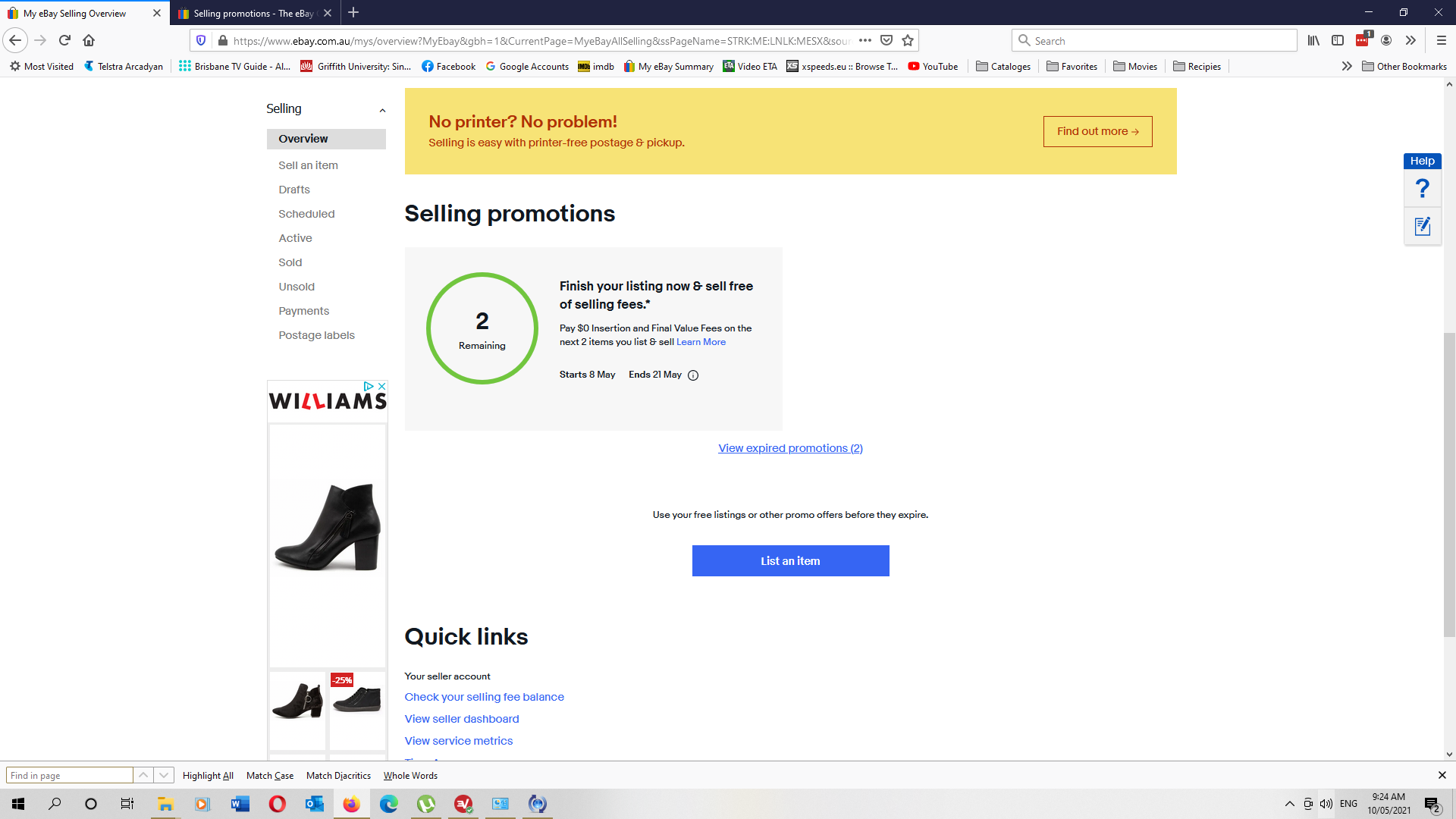Bookmark this page with the star icon
1456x819 pixels.
click(907, 40)
